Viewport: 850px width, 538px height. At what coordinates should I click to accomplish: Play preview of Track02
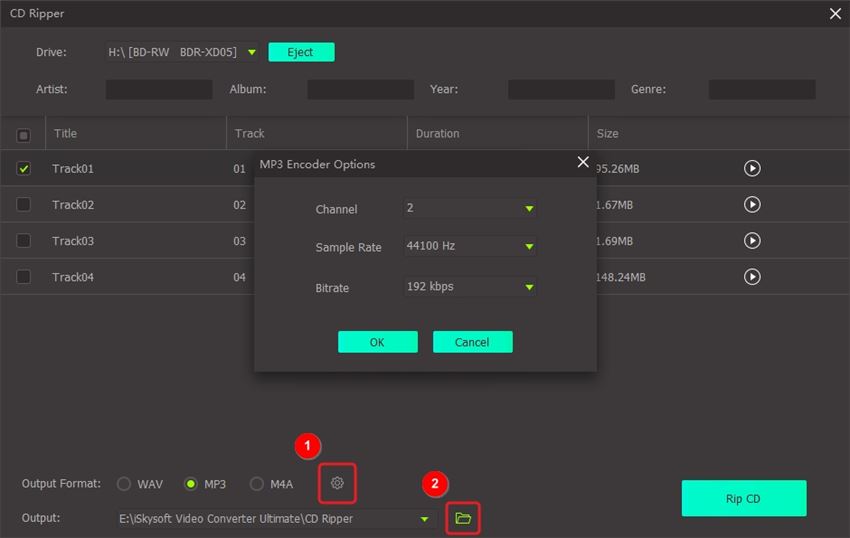coord(752,205)
